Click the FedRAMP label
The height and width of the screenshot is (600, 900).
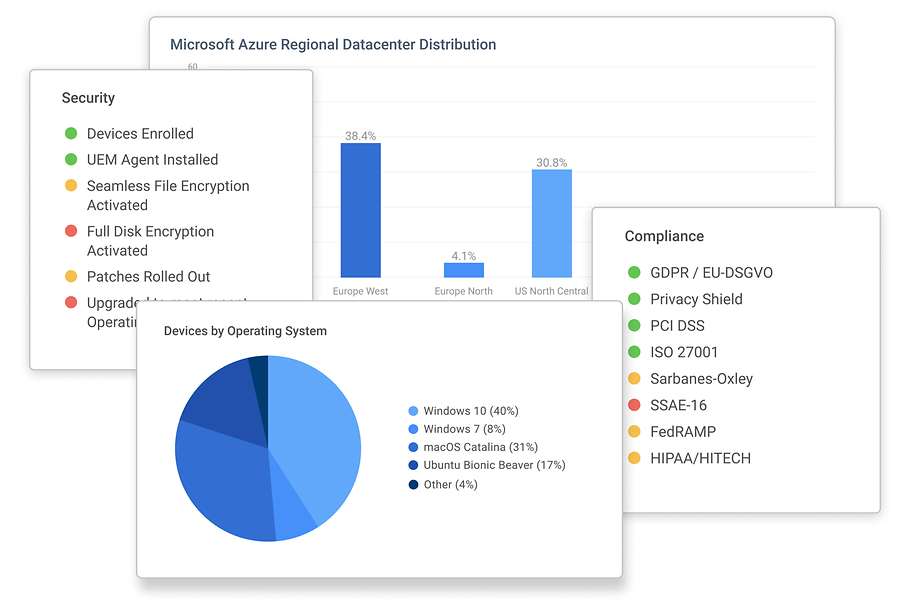(683, 432)
